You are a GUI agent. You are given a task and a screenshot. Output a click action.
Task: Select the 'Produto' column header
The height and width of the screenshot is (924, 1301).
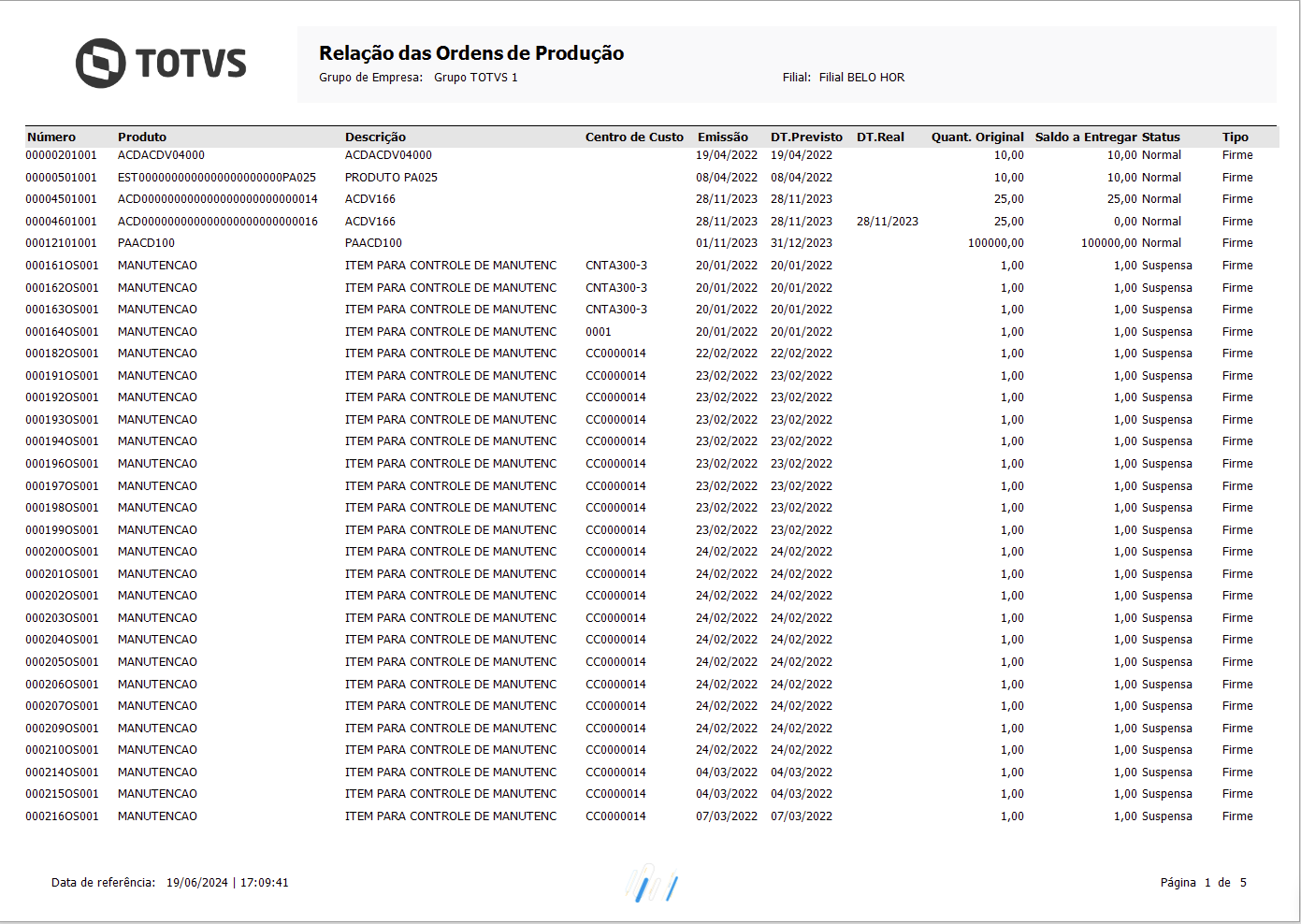142,137
